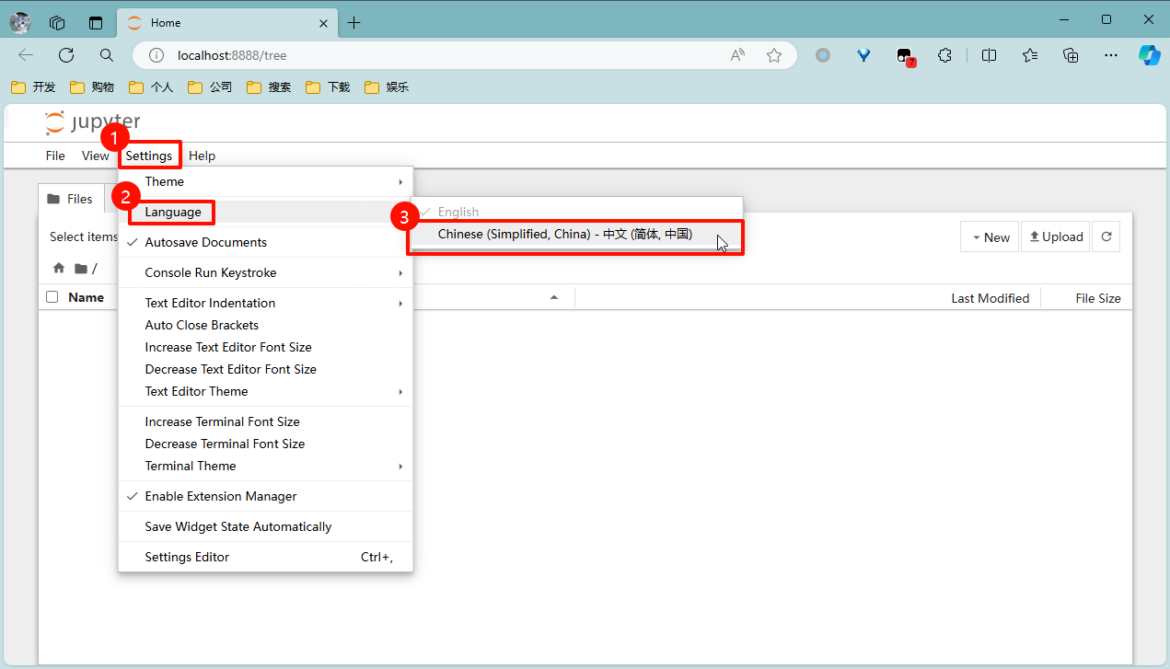Open browser extensions puzzle icon
1170x669 pixels.
[945, 55]
